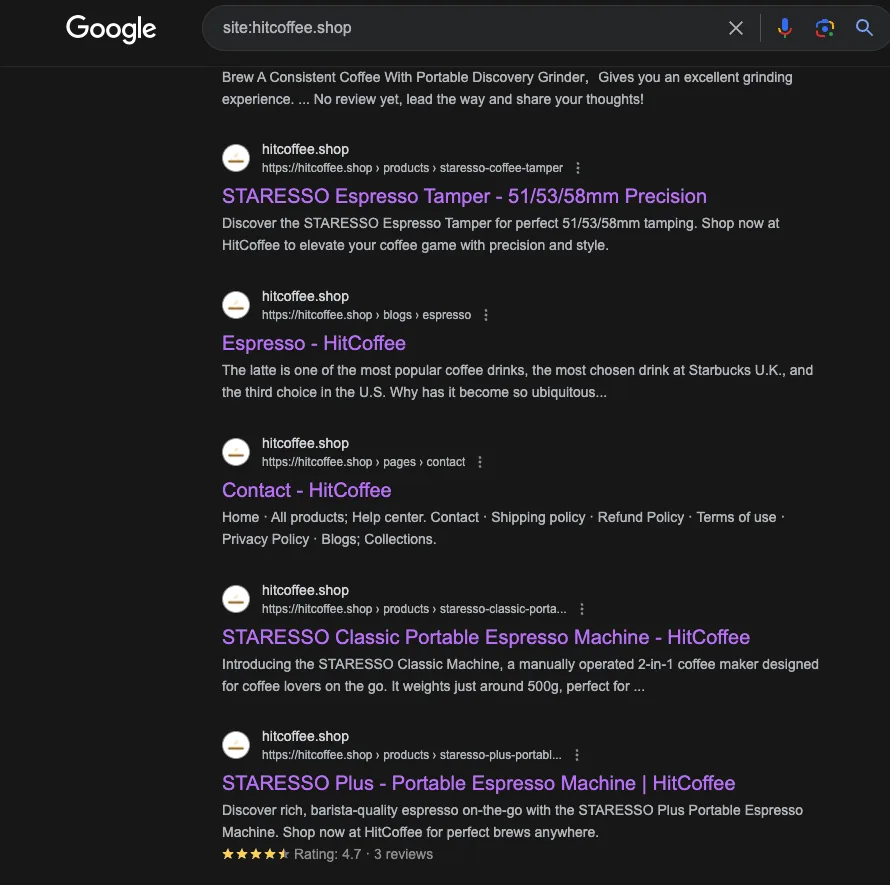Clear the search query with the X icon
This screenshot has width=890, height=885.
click(x=736, y=28)
